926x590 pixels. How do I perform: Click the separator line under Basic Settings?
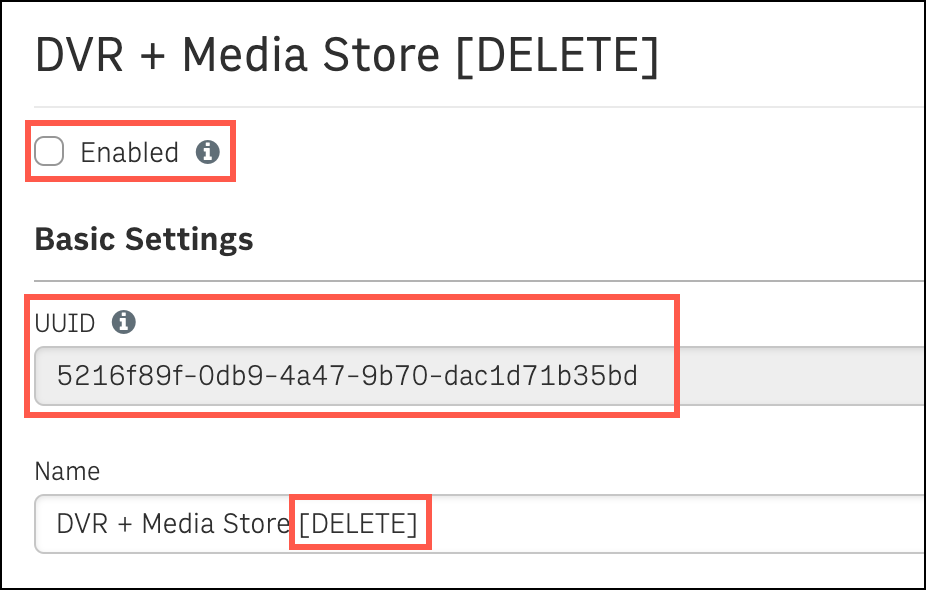click(x=480, y=281)
